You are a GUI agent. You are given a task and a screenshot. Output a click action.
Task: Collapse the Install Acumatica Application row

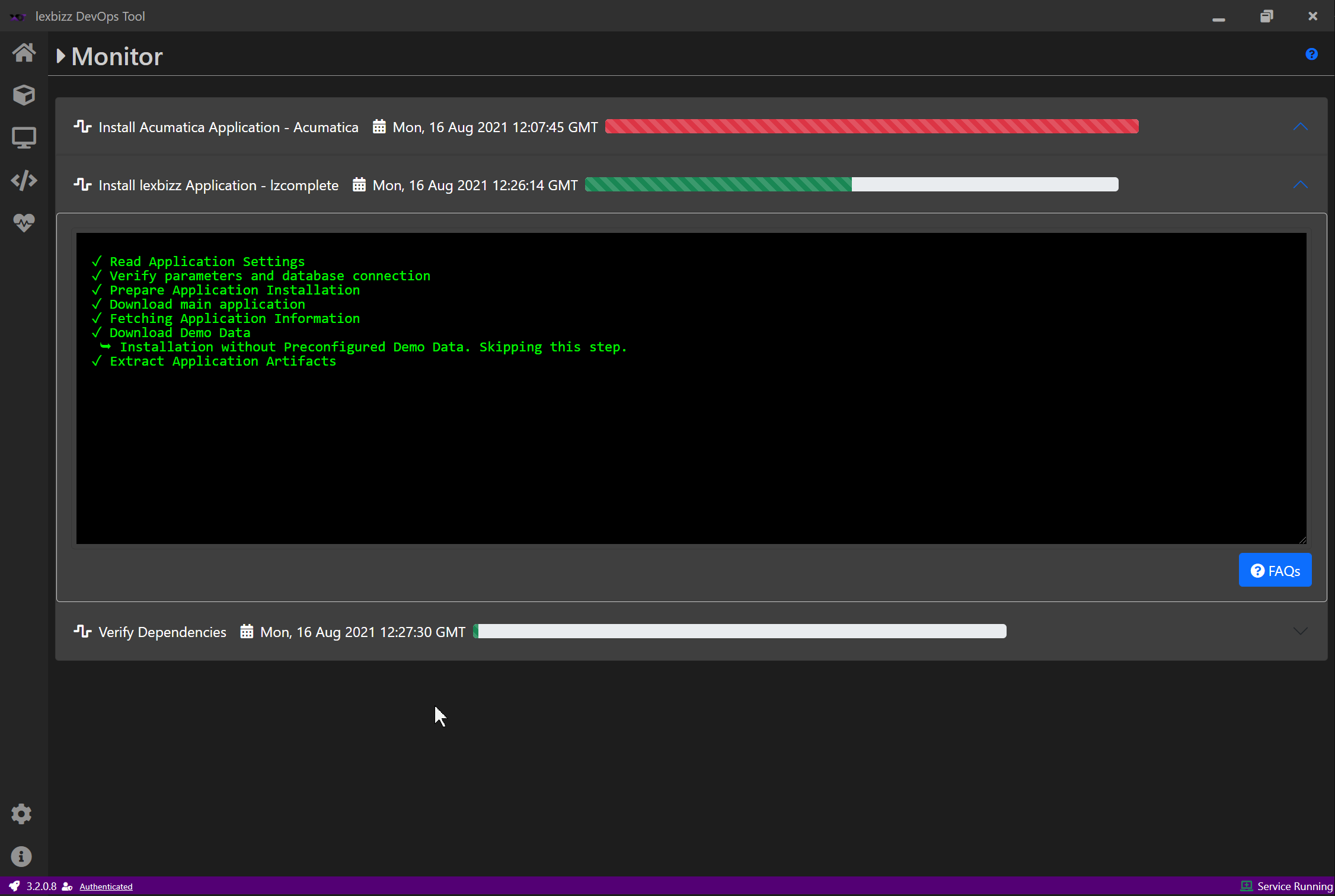1300,127
